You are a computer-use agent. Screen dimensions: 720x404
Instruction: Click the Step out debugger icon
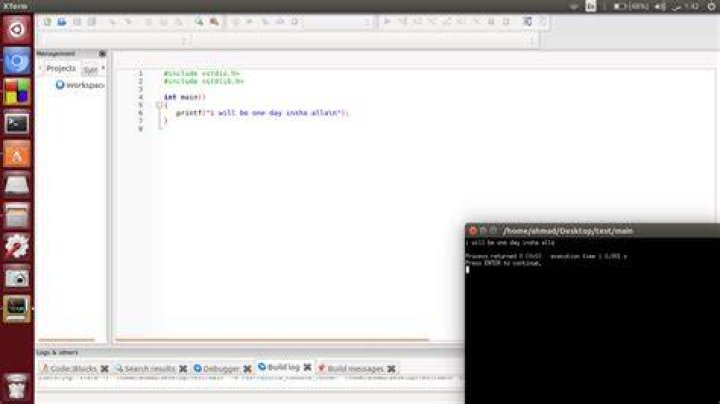[x=446, y=22]
